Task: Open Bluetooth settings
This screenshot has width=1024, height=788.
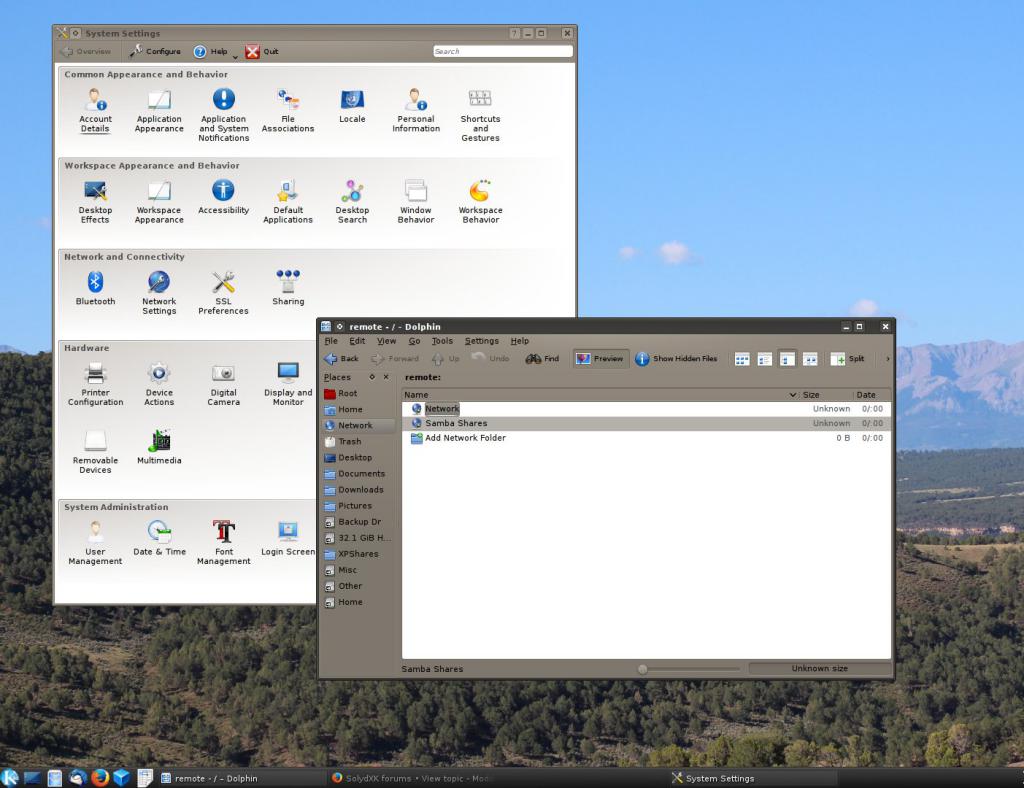Action: [95, 288]
